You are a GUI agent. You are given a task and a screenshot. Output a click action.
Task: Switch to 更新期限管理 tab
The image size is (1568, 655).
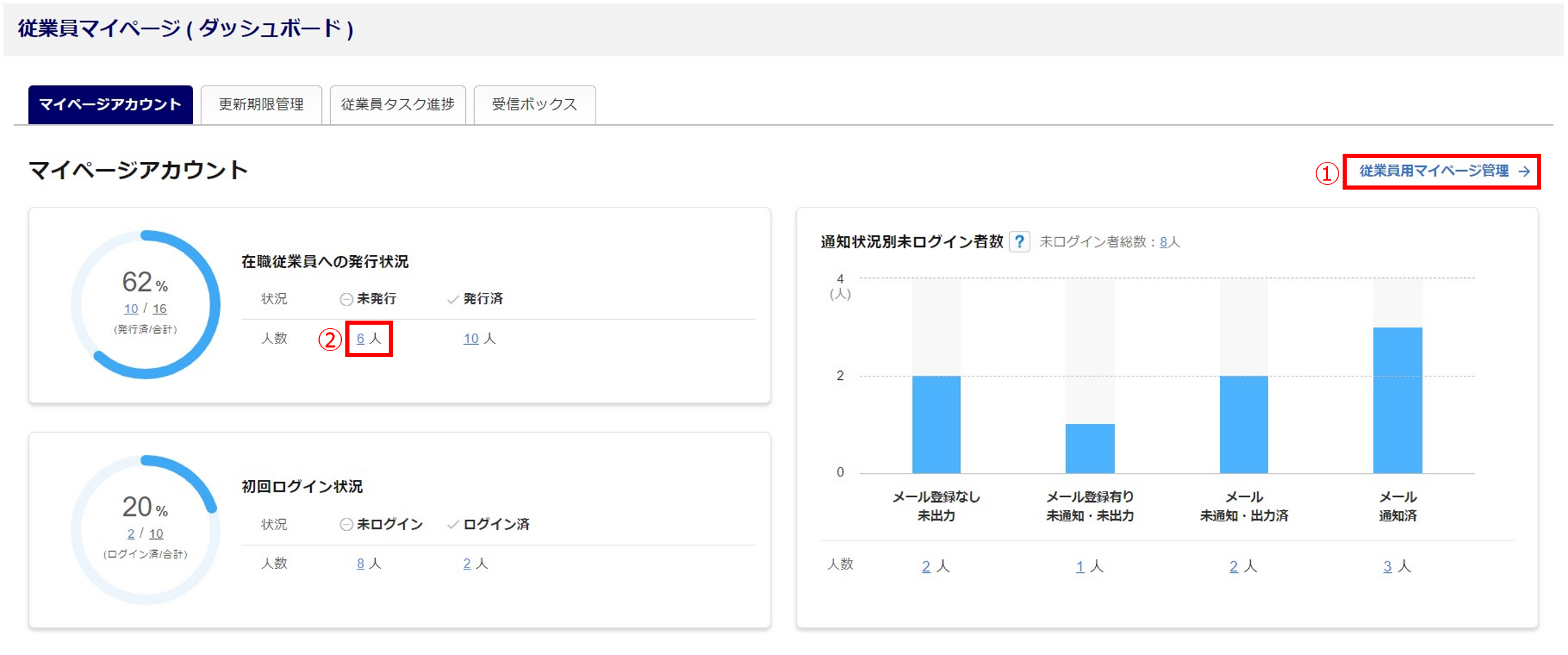click(261, 105)
